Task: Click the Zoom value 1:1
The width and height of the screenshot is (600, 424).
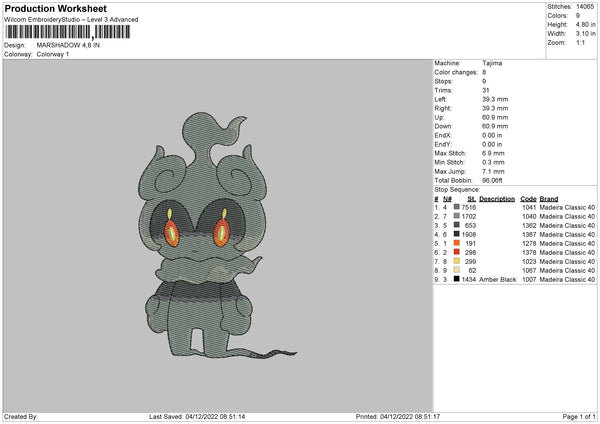Action: (580, 42)
